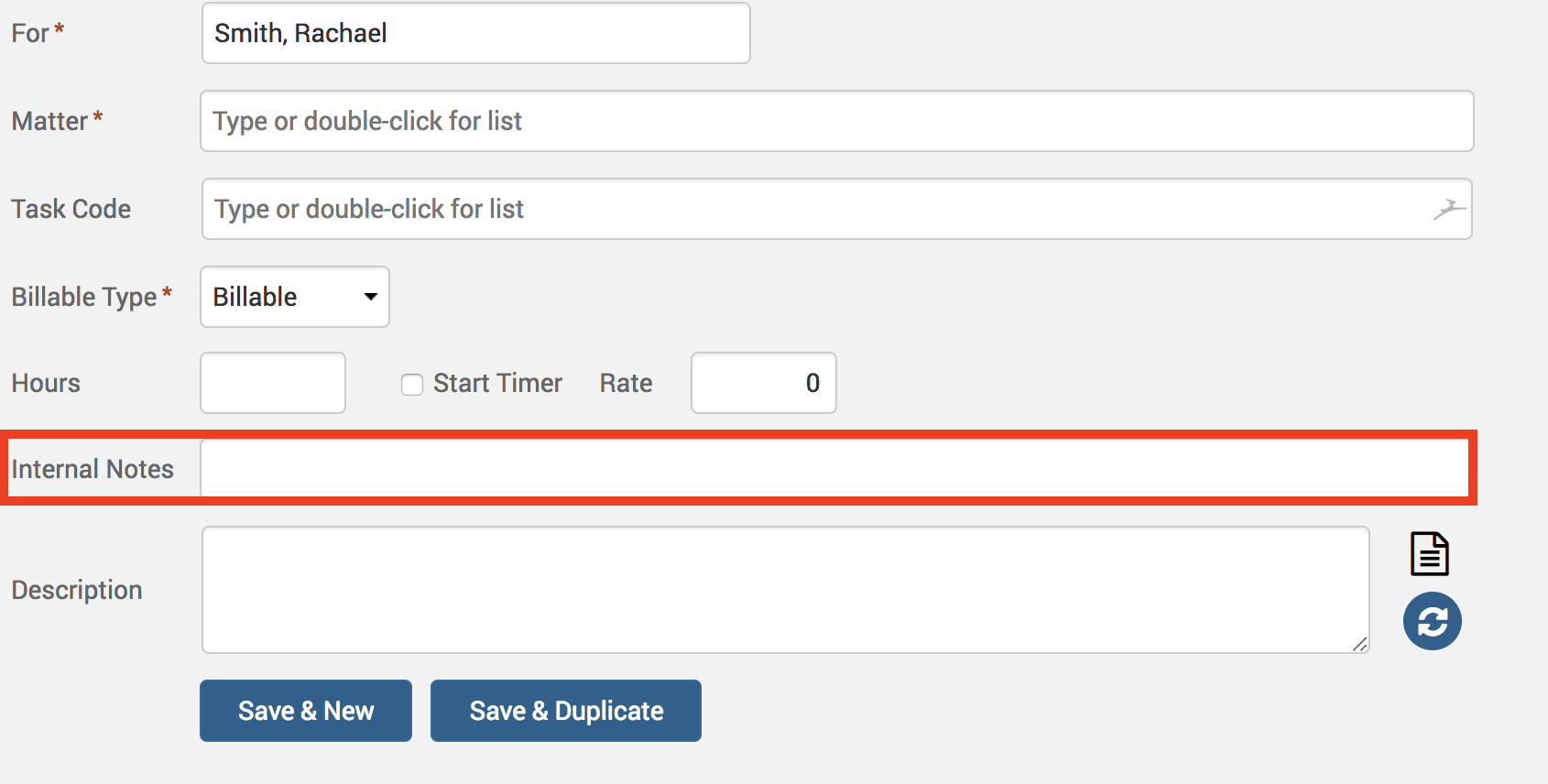Click the "Internal Notes" label

(93, 469)
